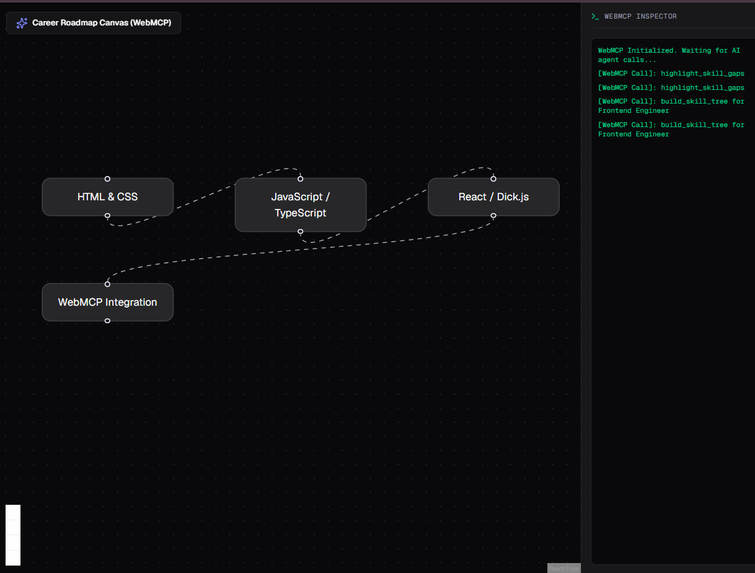Click the top handle of the React / Dick.js node
755x573 pixels.
pos(494,179)
